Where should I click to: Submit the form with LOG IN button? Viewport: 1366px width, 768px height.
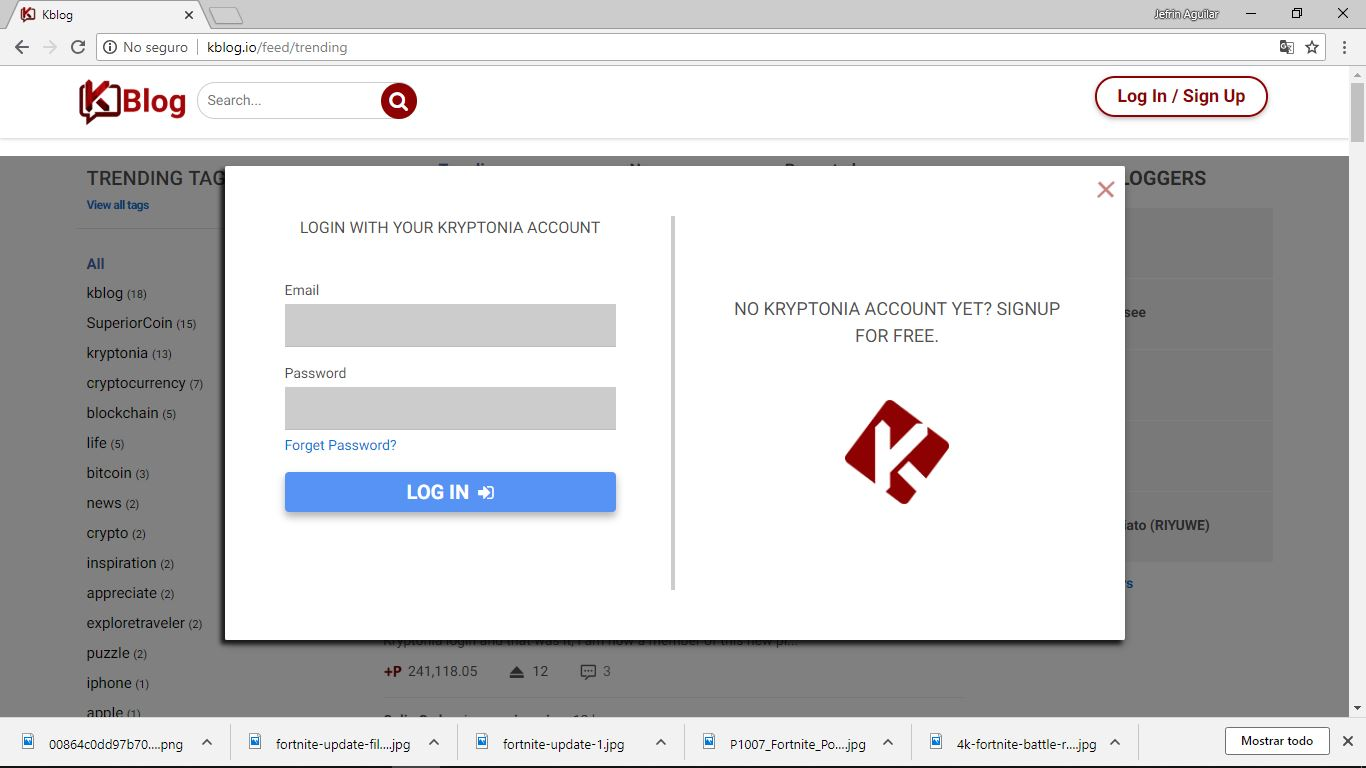450,492
